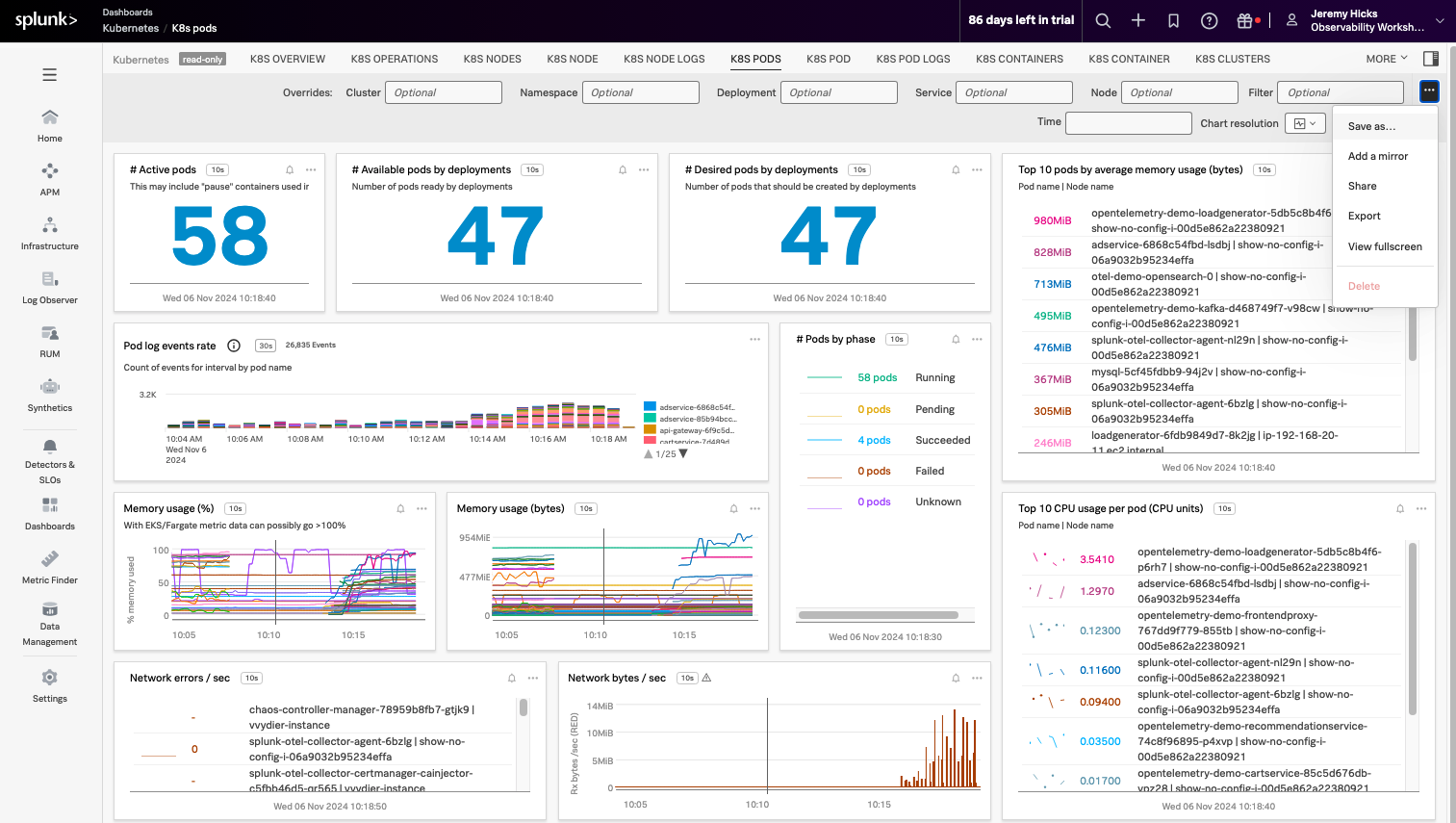
Task: Expand the MORE tabs dropdown
Action: (1387, 59)
